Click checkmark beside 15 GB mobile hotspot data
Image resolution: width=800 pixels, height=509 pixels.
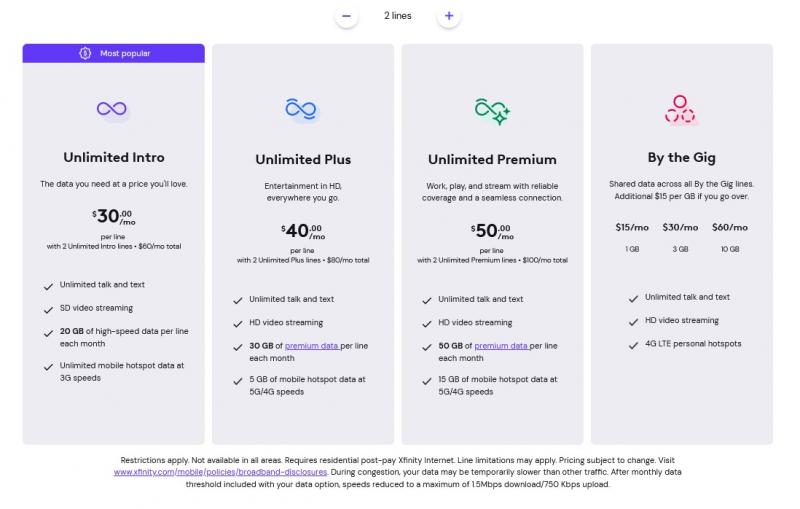pos(427,381)
